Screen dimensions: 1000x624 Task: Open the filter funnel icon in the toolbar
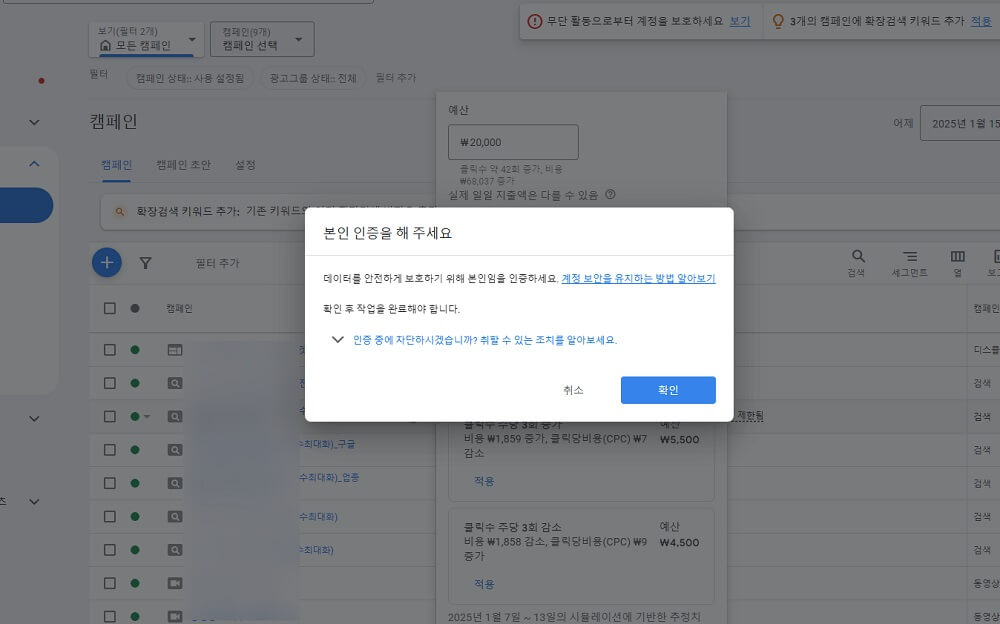point(146,262)
